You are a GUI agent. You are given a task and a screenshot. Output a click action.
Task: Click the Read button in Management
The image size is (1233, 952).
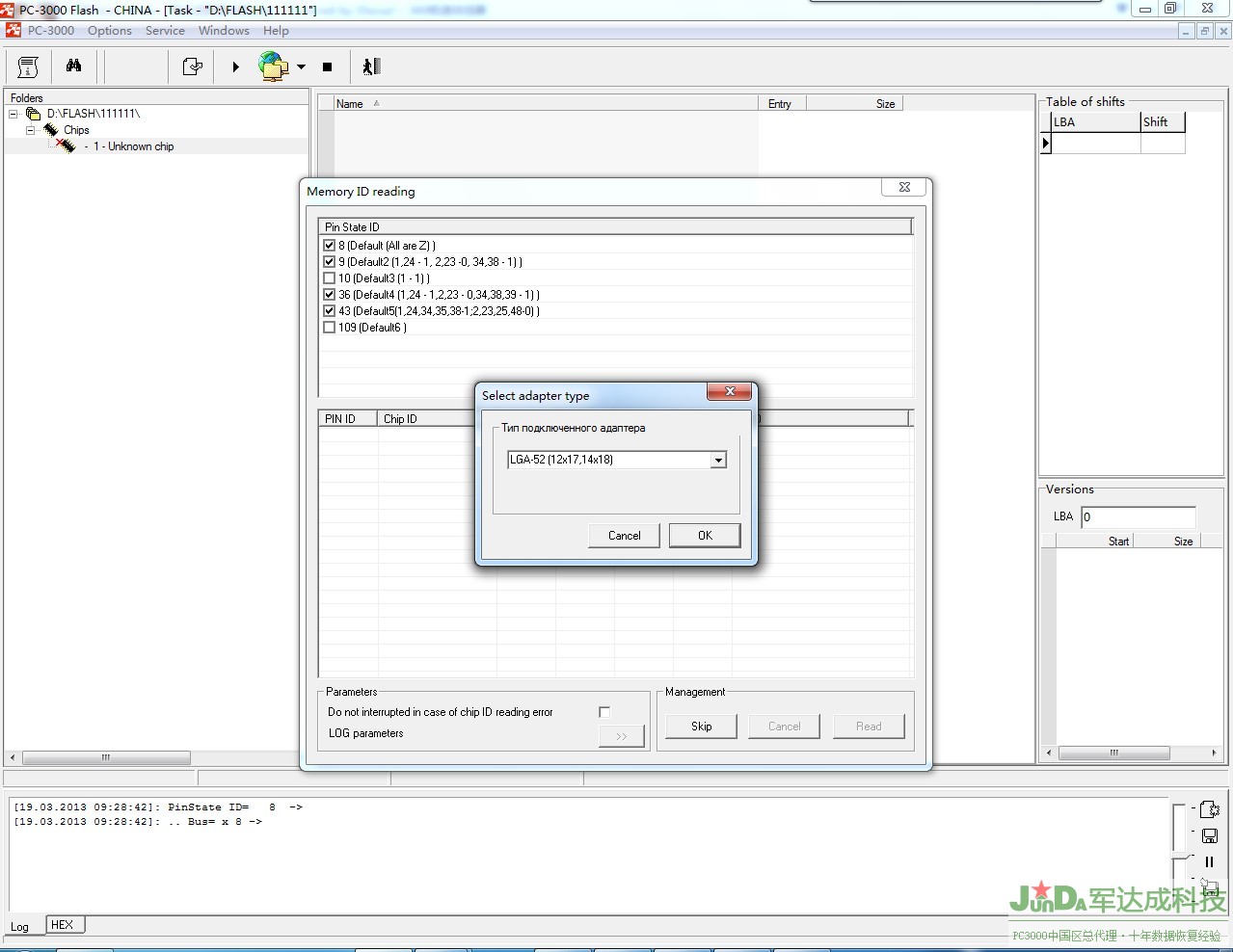(869, 727)
